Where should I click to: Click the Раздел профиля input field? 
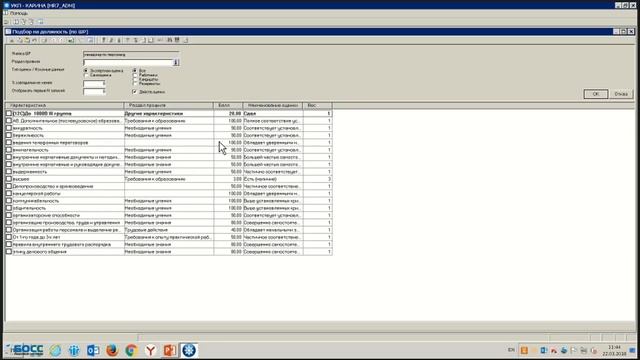click(128, 62)
